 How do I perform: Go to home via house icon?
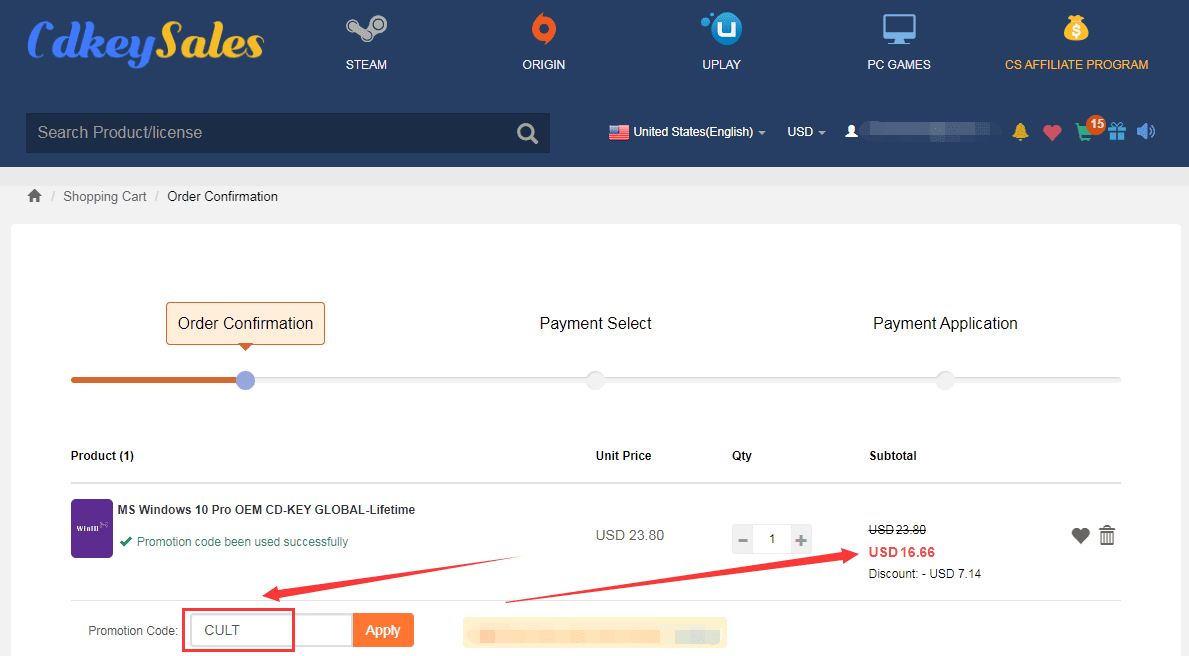coord(35,196)
